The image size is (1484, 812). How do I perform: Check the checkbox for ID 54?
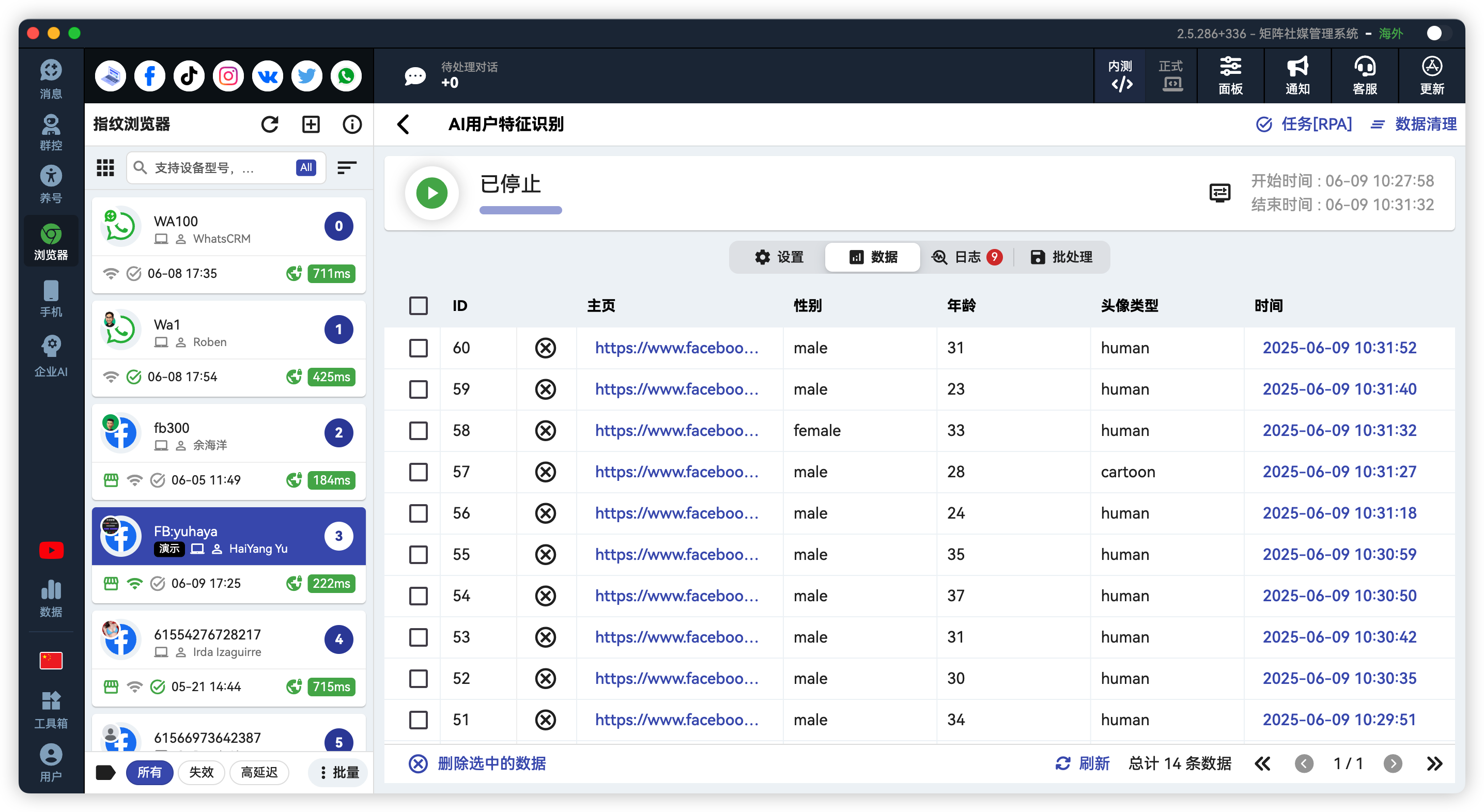418,596
